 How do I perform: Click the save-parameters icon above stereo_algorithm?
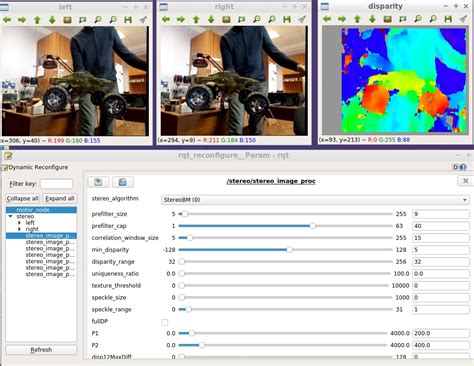(x=123, y=182)
